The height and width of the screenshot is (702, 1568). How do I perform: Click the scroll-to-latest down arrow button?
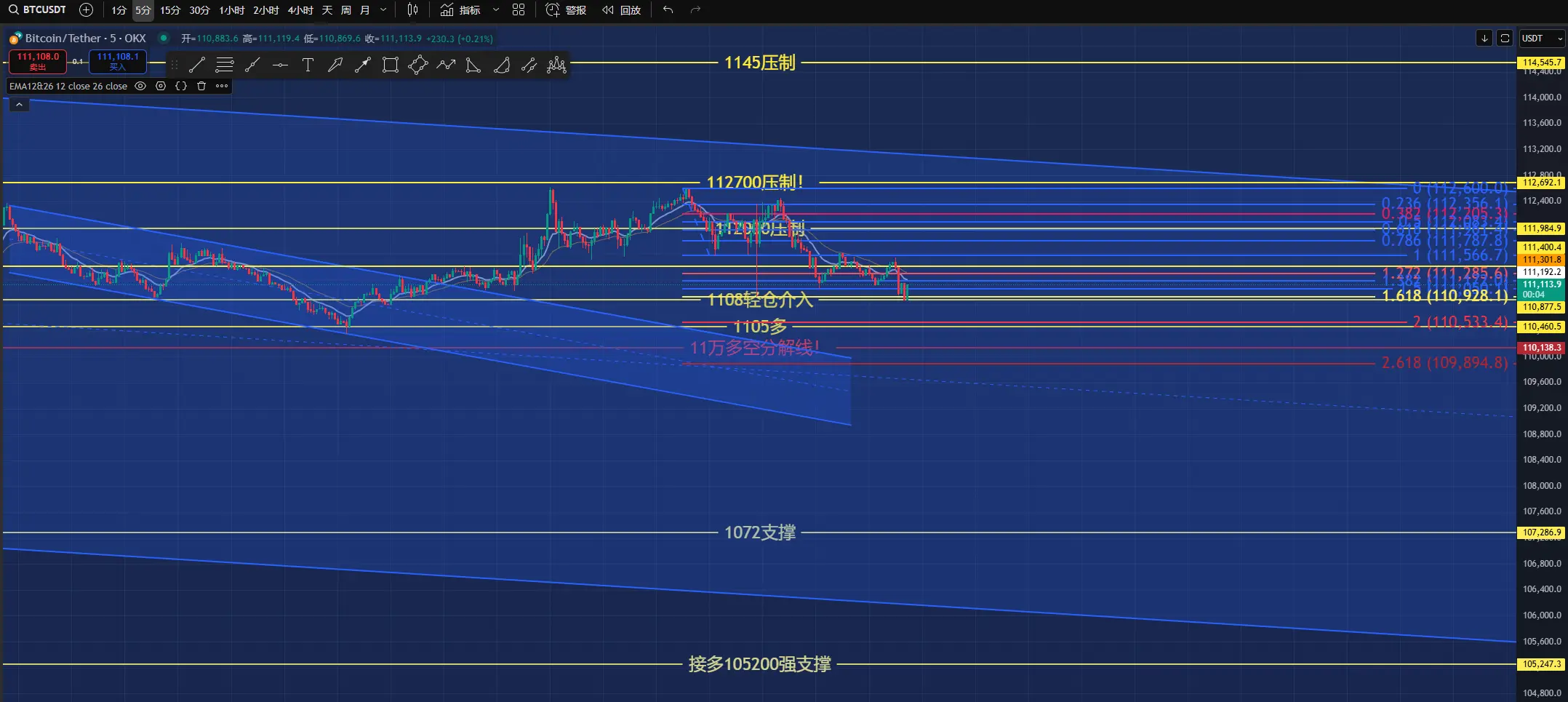click(x=1484, y=38)
